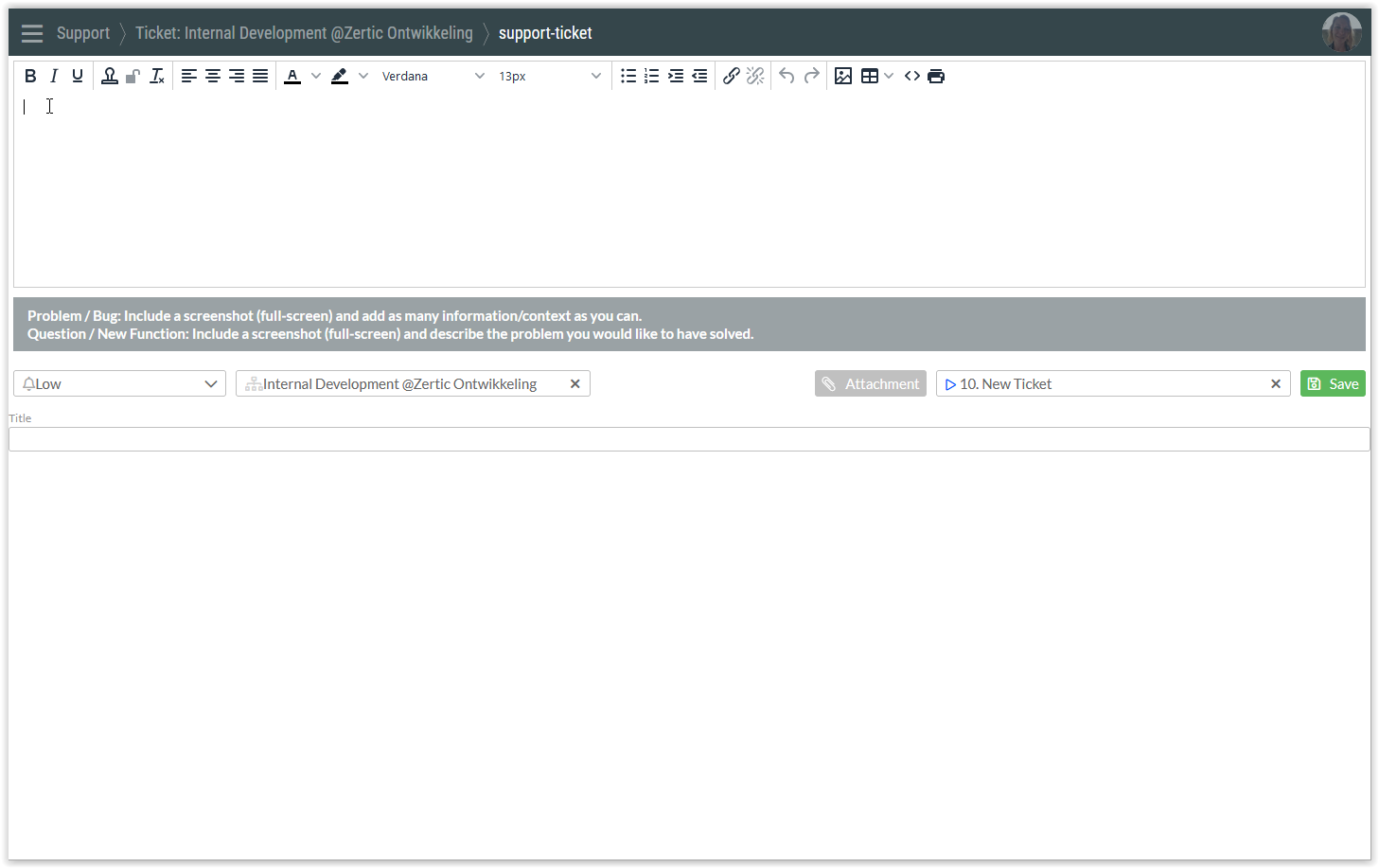1379x868 pixels.
Task: Toggle bold formatting
Action: coord(30,76)
